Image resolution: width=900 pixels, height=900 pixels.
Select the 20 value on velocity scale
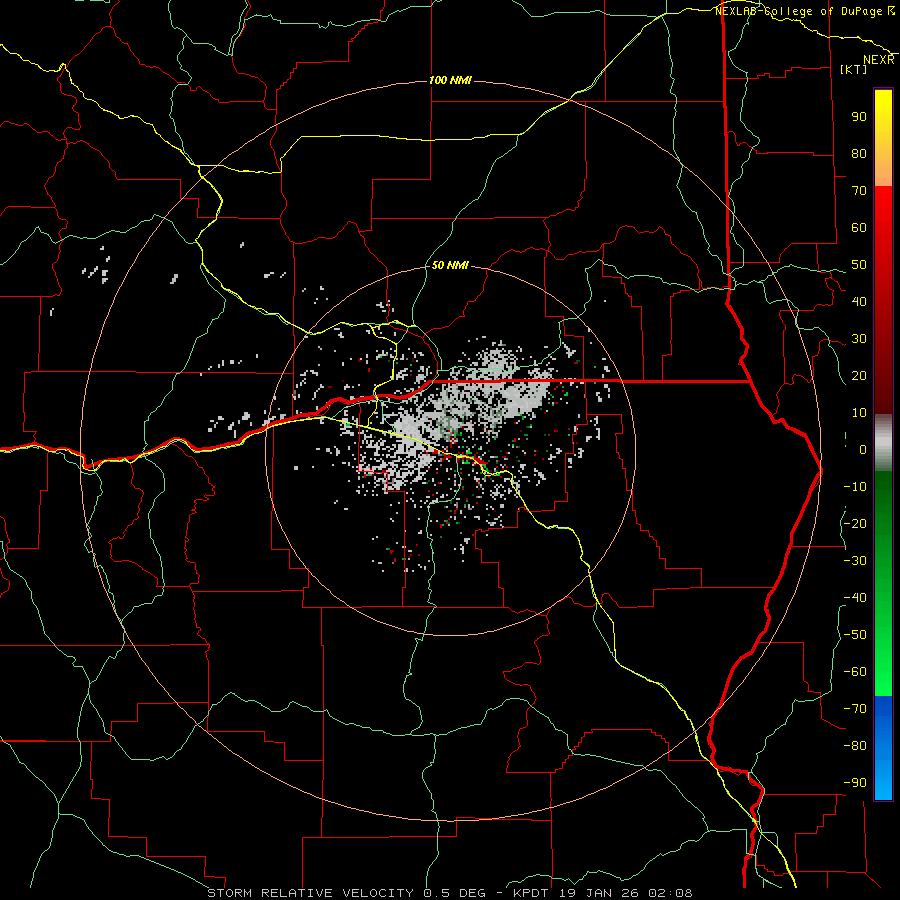859,376
